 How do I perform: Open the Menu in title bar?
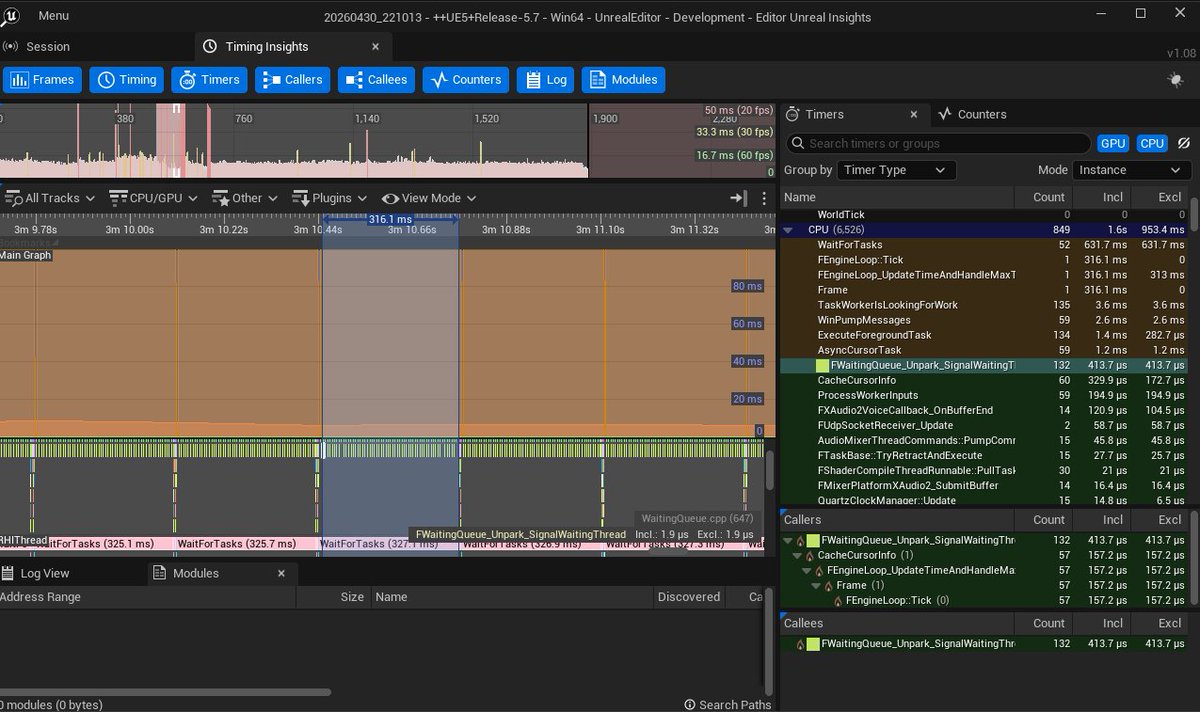[53, 15]
